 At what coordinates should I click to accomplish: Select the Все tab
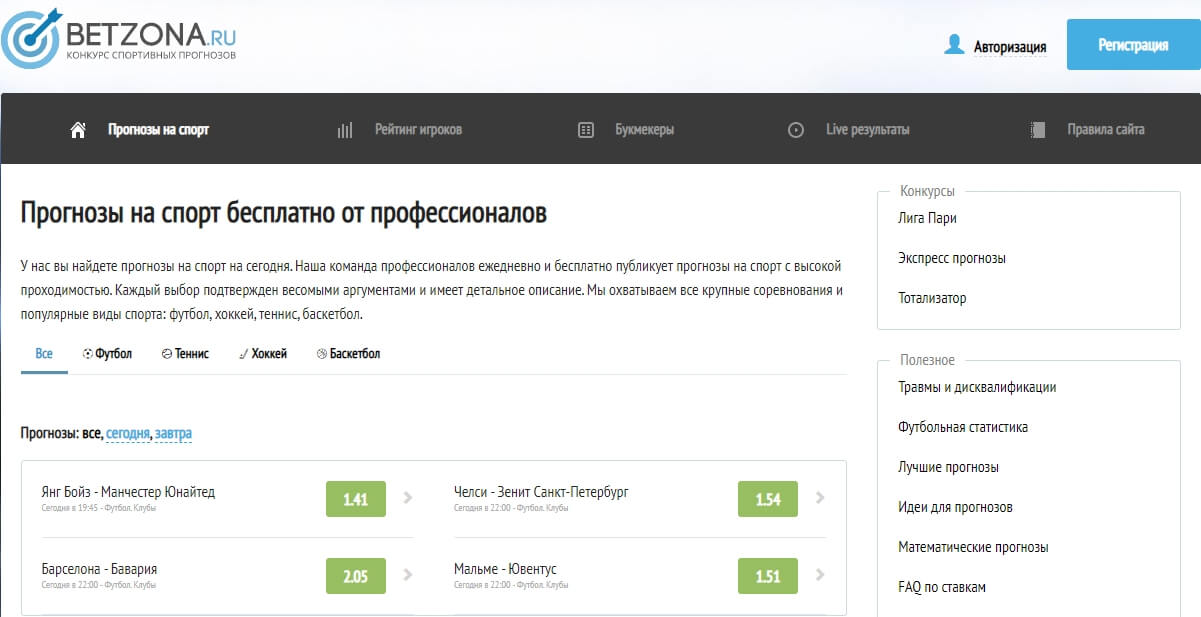44,354
